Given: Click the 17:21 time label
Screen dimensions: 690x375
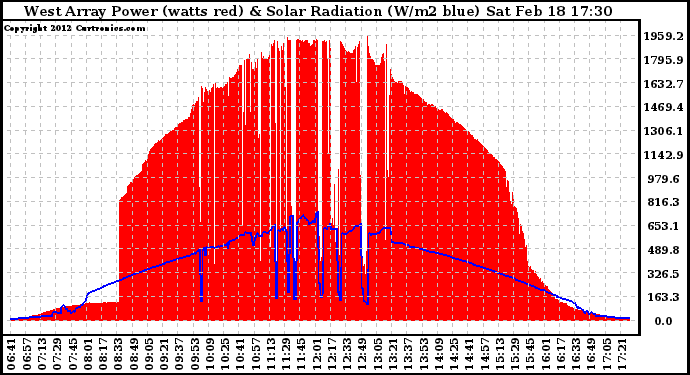Looking at the screenshot, I should coord(622,354).
